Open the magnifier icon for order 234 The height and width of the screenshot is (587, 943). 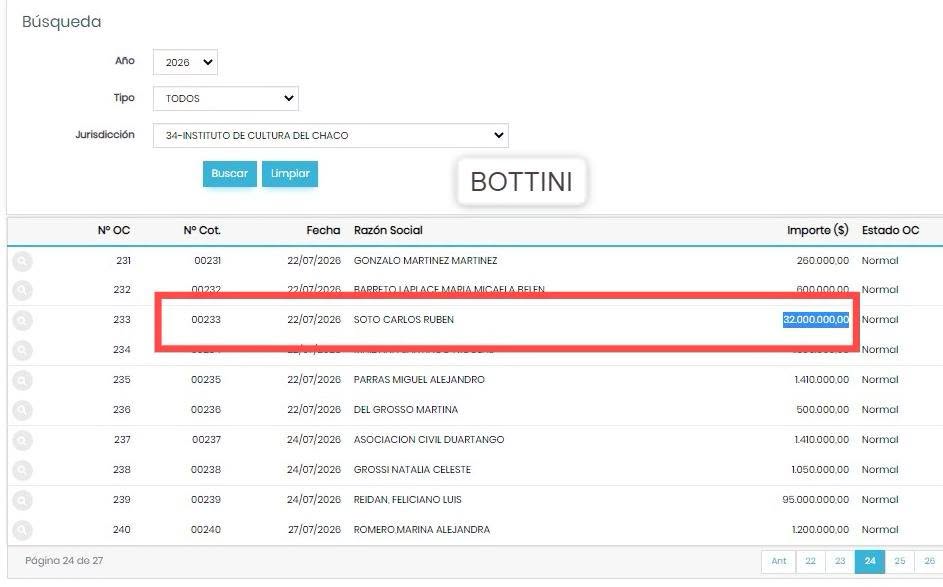click(x=22, y=350)
